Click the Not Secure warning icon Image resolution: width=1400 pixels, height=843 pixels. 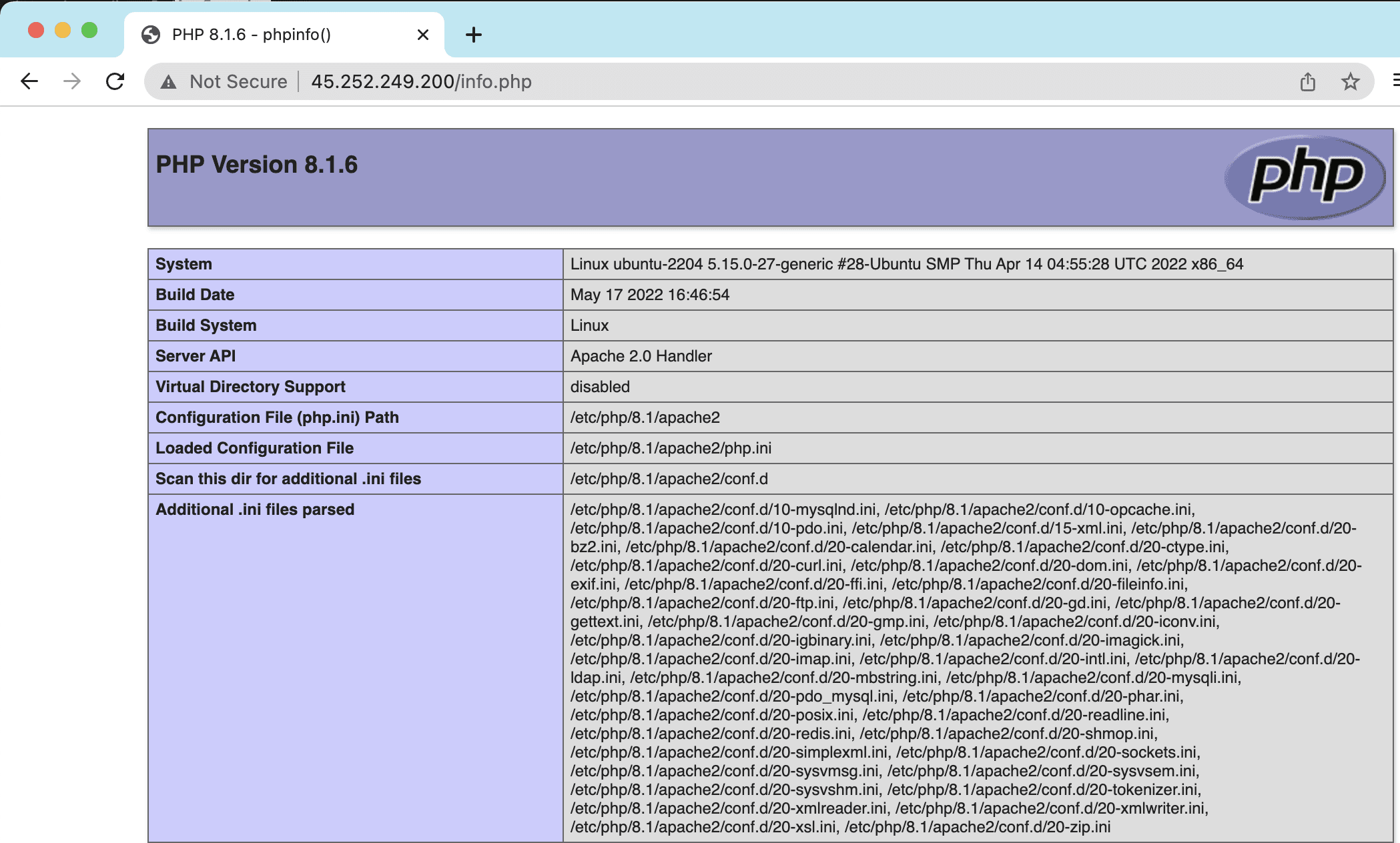[168, 81]
